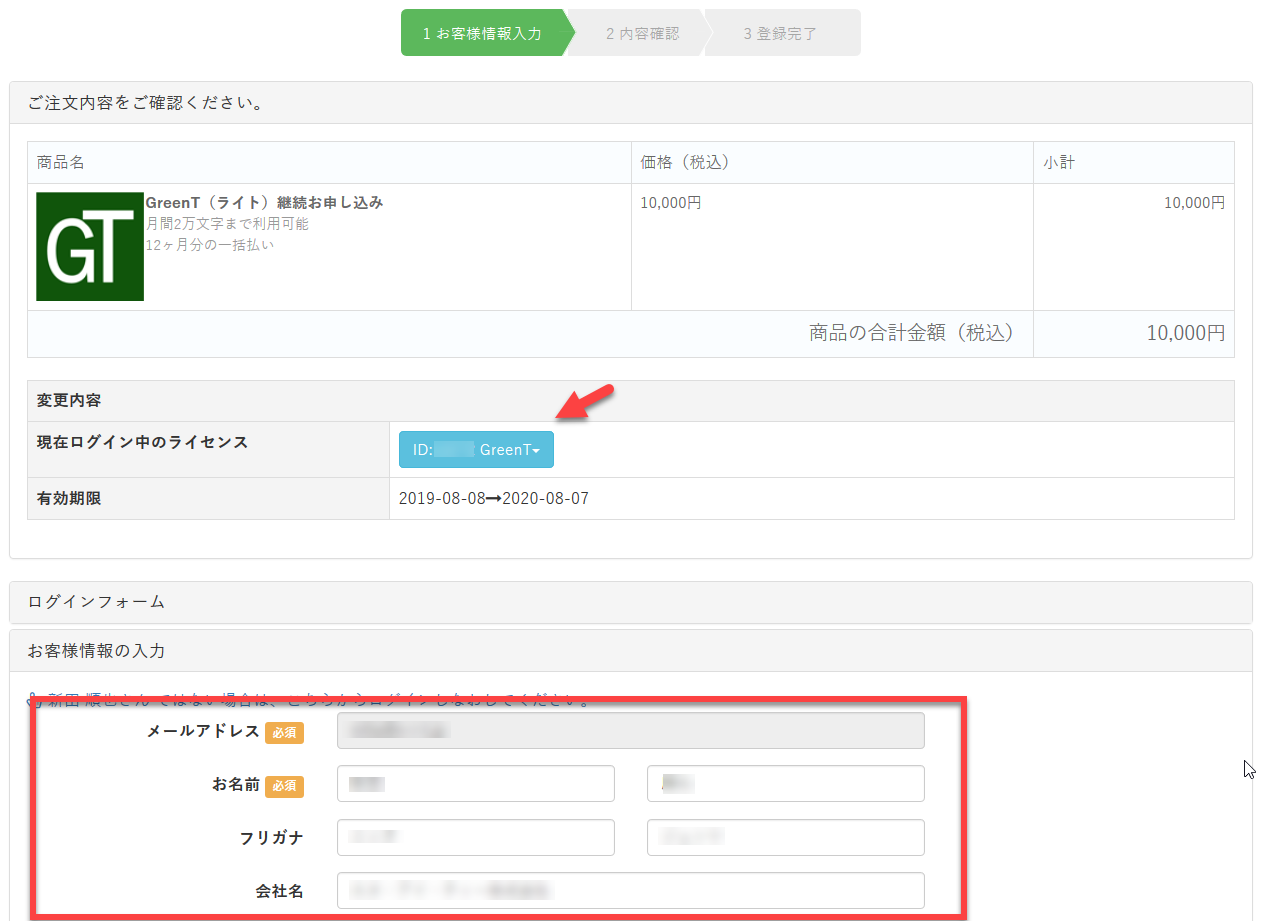
Task: Click the 有効期限 date range text
Action: [x=493, y=498]
